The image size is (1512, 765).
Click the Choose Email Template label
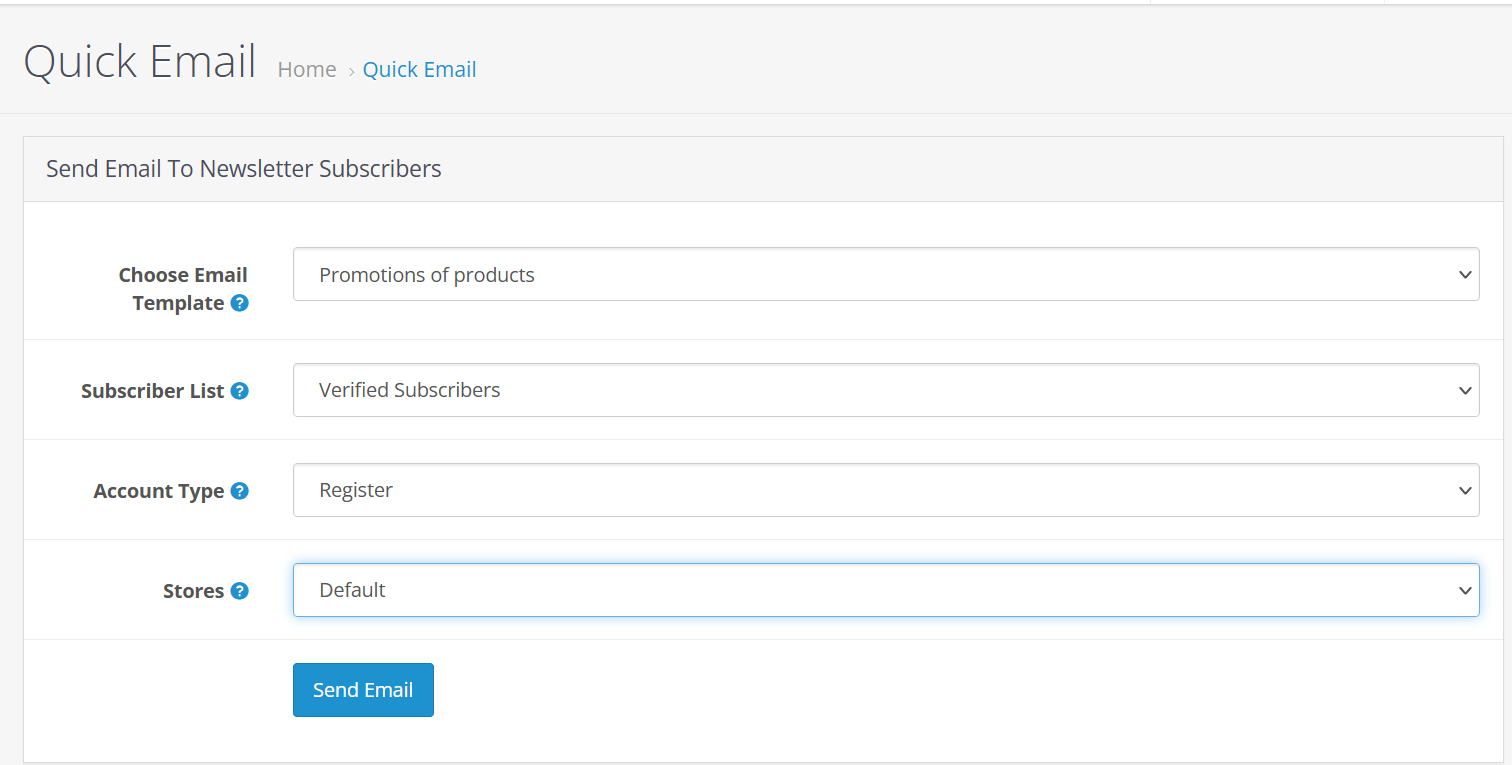pyautogui.click(x=182, y=288)
